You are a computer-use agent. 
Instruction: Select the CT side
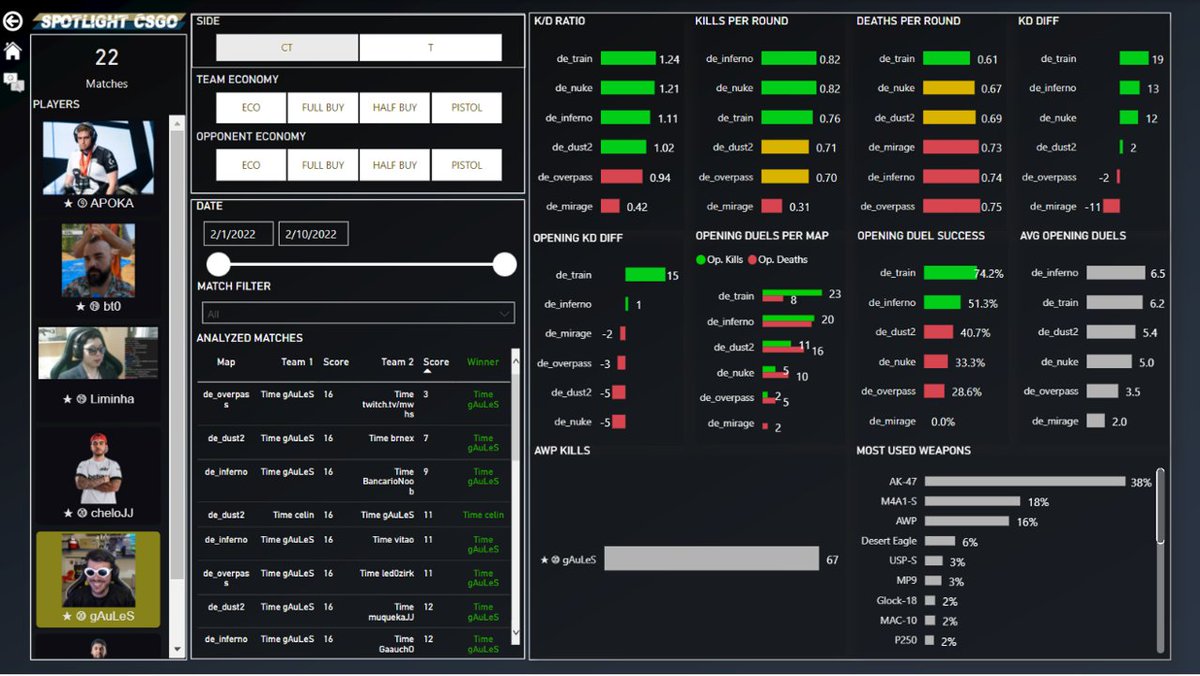pyautogui.click(x=287, y=48)
